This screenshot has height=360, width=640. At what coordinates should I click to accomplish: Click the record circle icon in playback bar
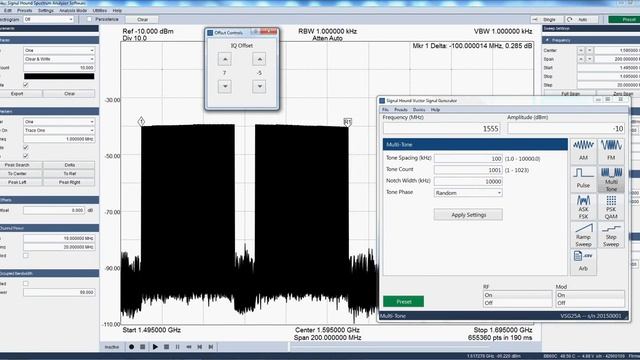pyautogui.click(x=131, y=347)
